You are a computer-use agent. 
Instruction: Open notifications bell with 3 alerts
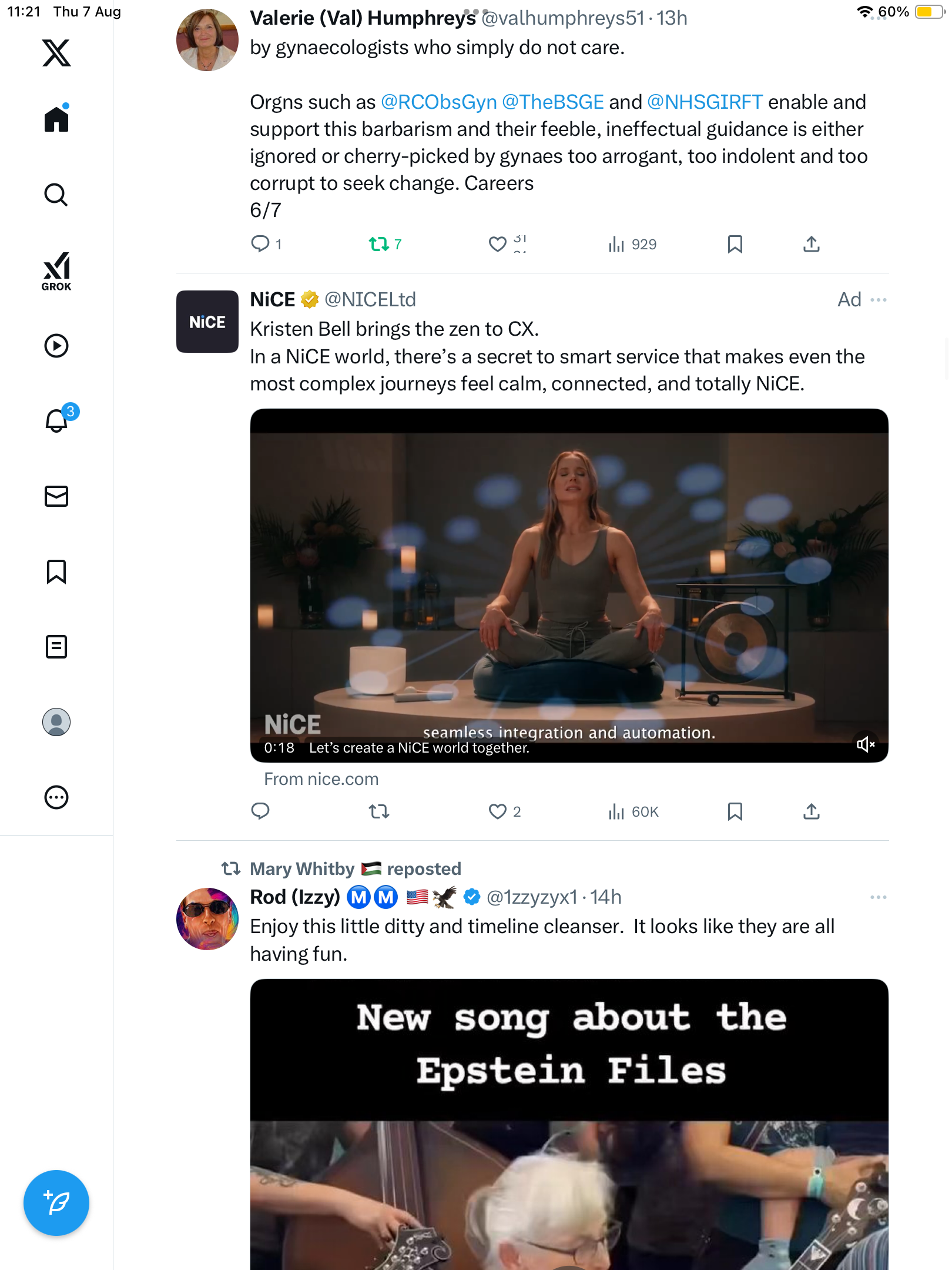coord(56,420)
